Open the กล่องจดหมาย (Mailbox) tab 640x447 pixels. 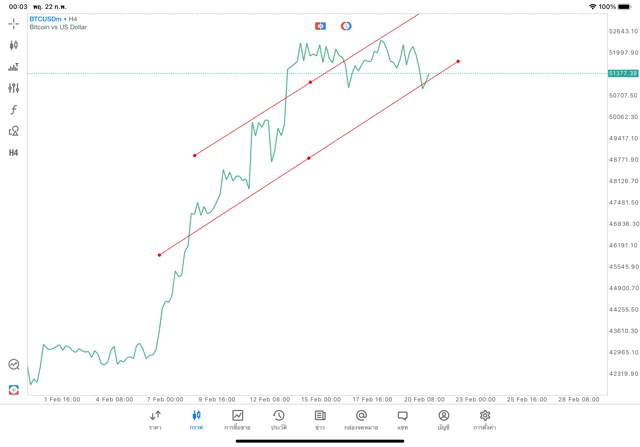coord(361,419)
